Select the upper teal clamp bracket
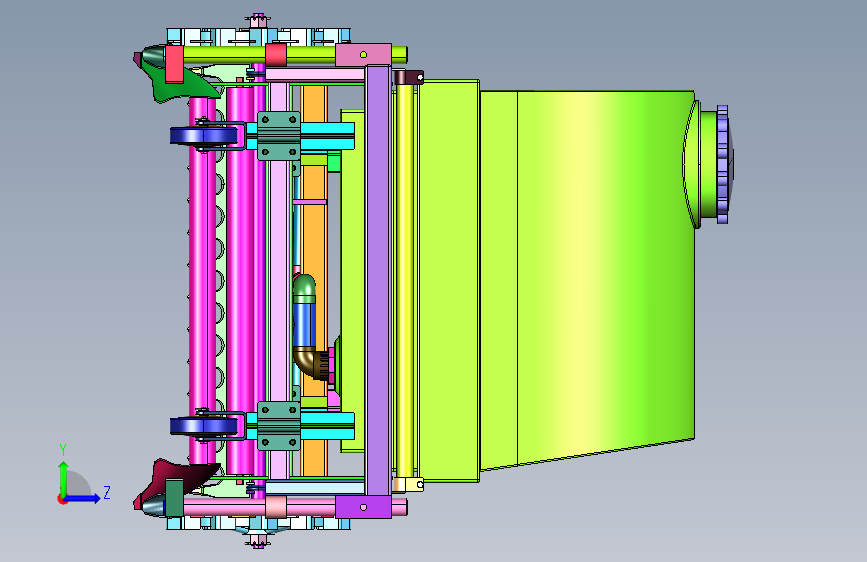 [x=279, y=136]
